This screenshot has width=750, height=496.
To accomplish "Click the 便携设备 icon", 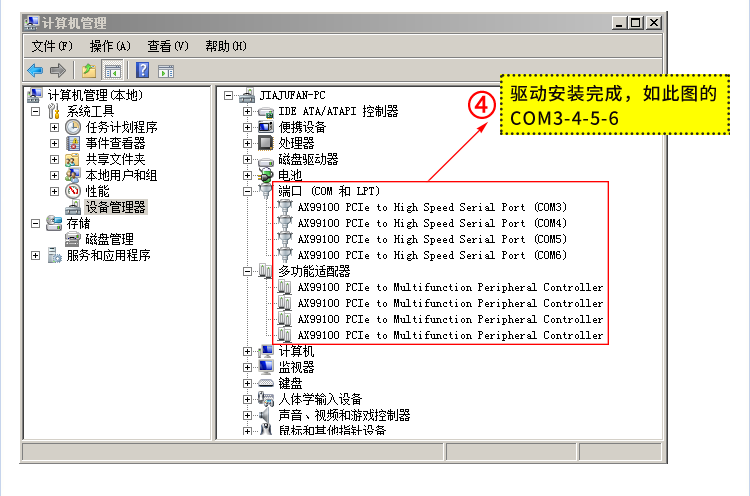I will [266, 127].
